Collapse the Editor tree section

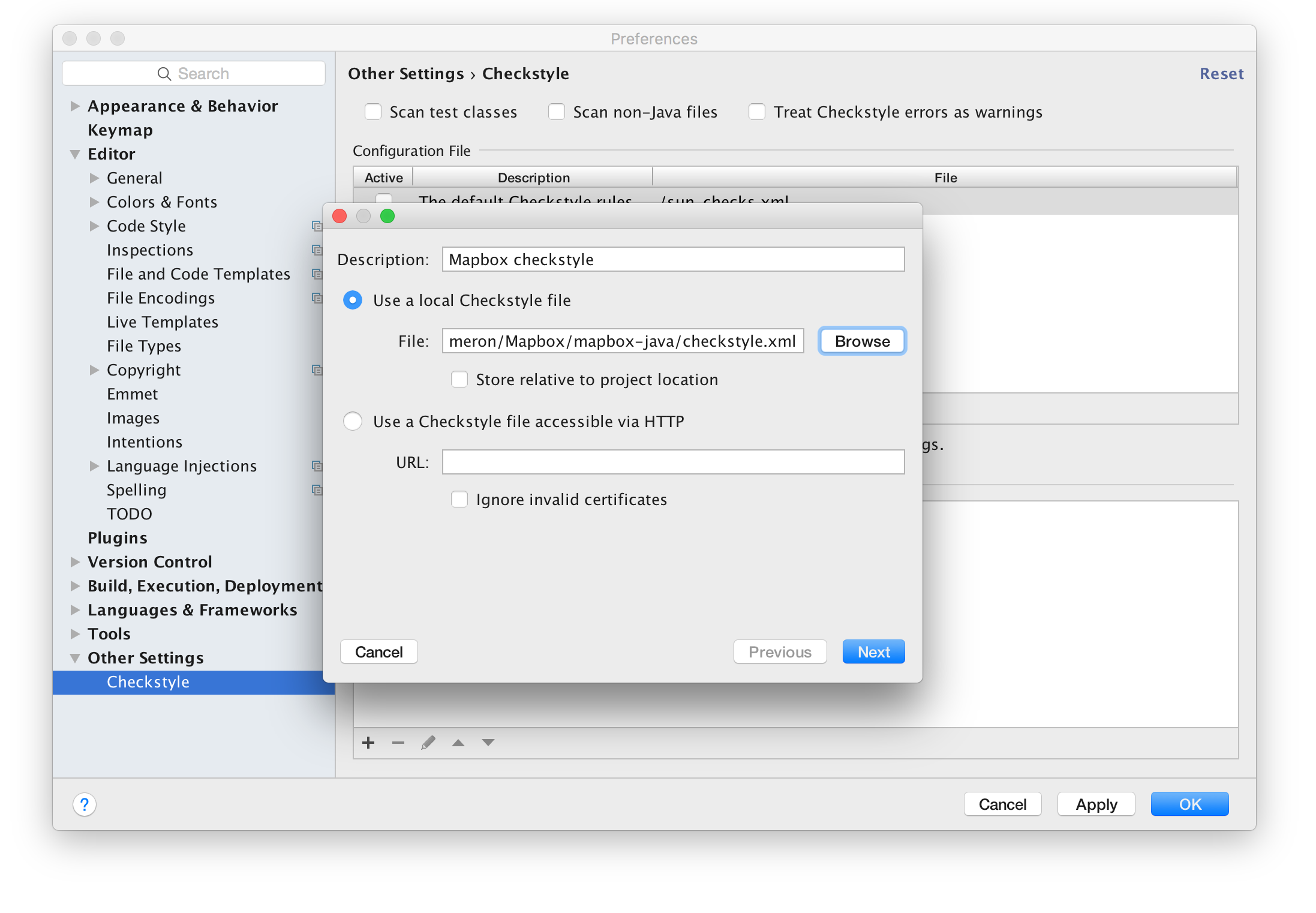(x=75, y=154)
